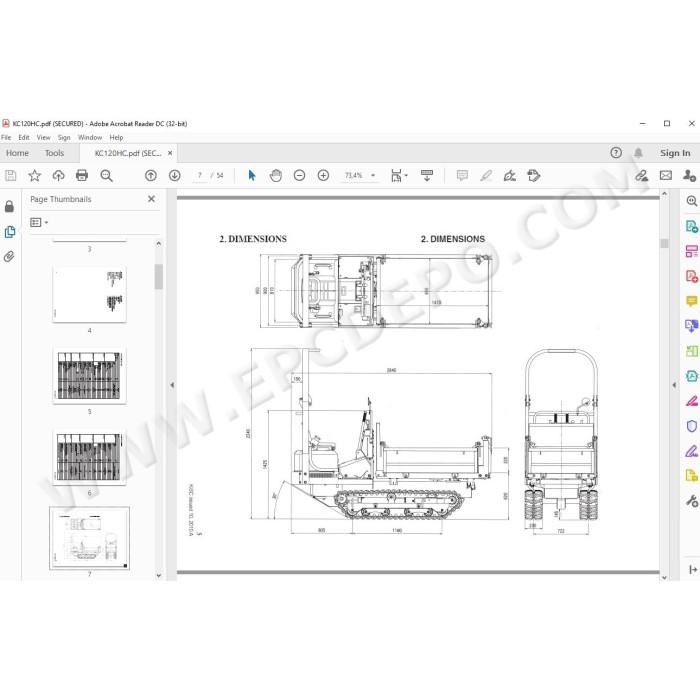
Task: Open the View menu
Action: click(x=43, y=138)
